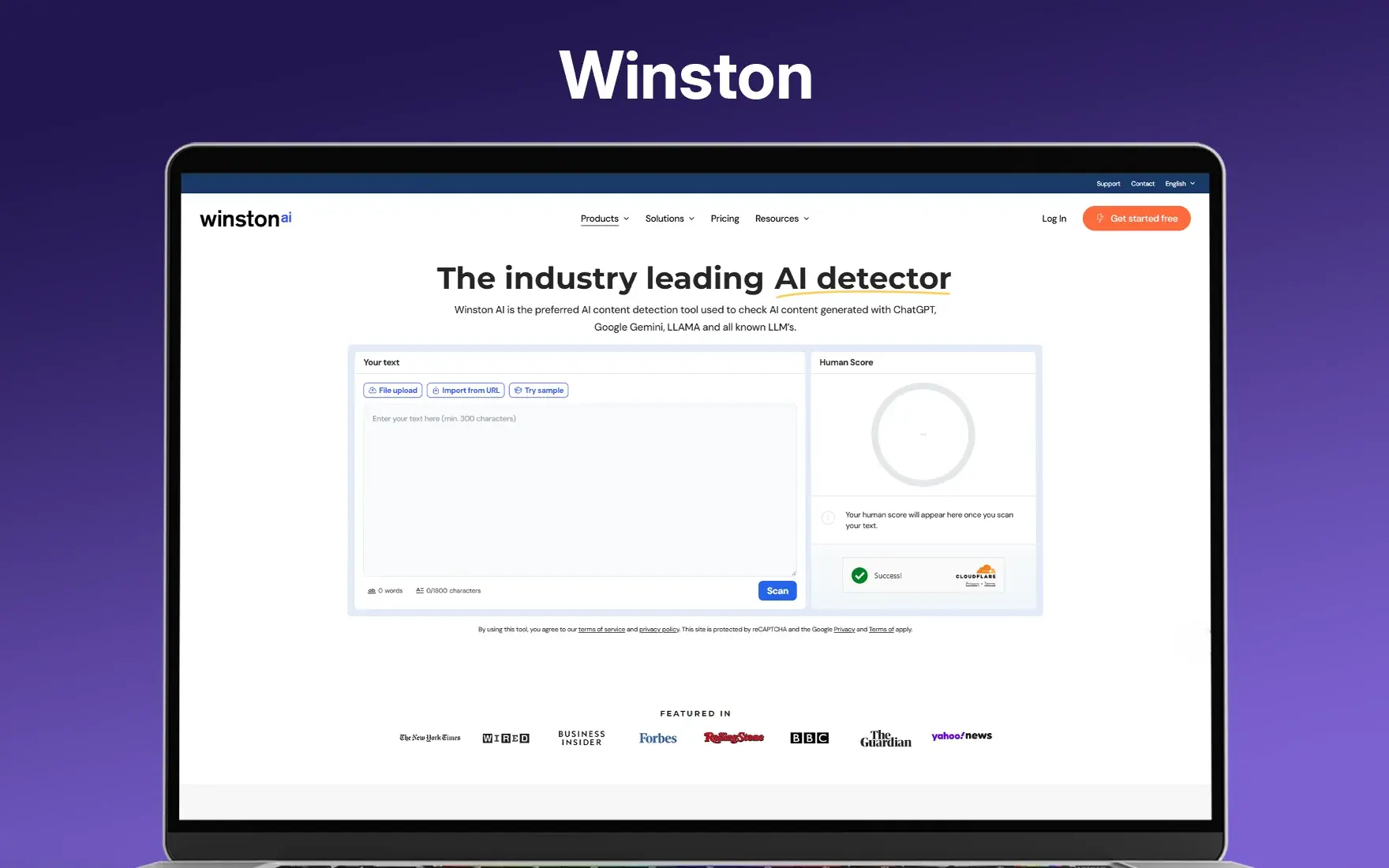Click the 0 words counter
Viewport: 1389px width, 868px height.
coord(385,591)
